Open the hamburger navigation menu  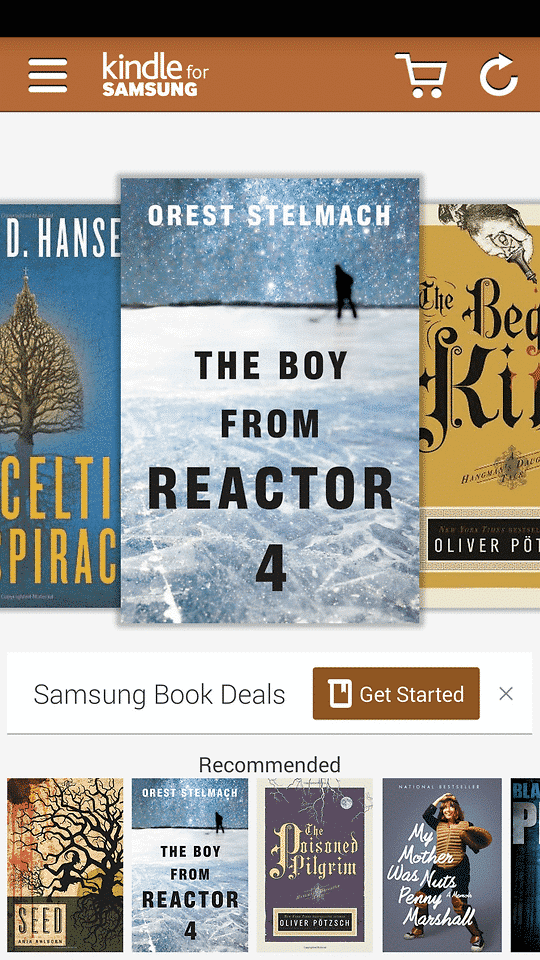pyautogui.click(x=48, y=75)
